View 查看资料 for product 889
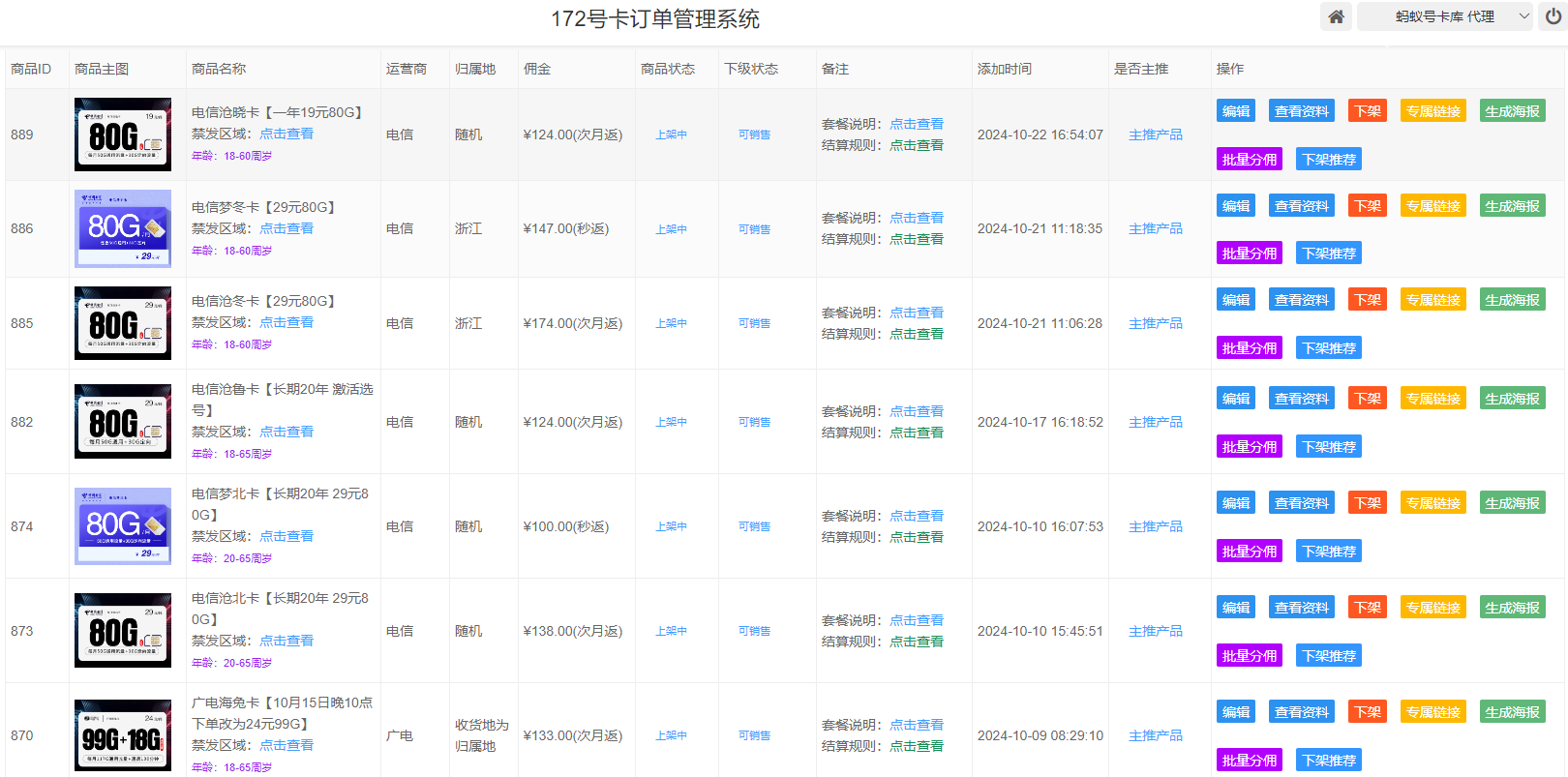The width and height of the screenshot is (1568, 777). (x=1302, y=111)
